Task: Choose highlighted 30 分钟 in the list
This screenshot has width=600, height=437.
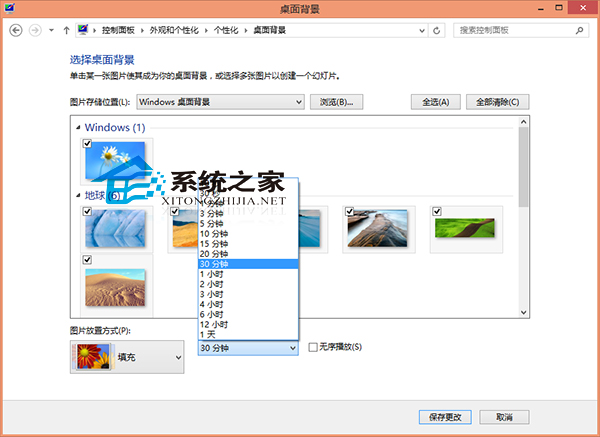Action: pos(248,264)
